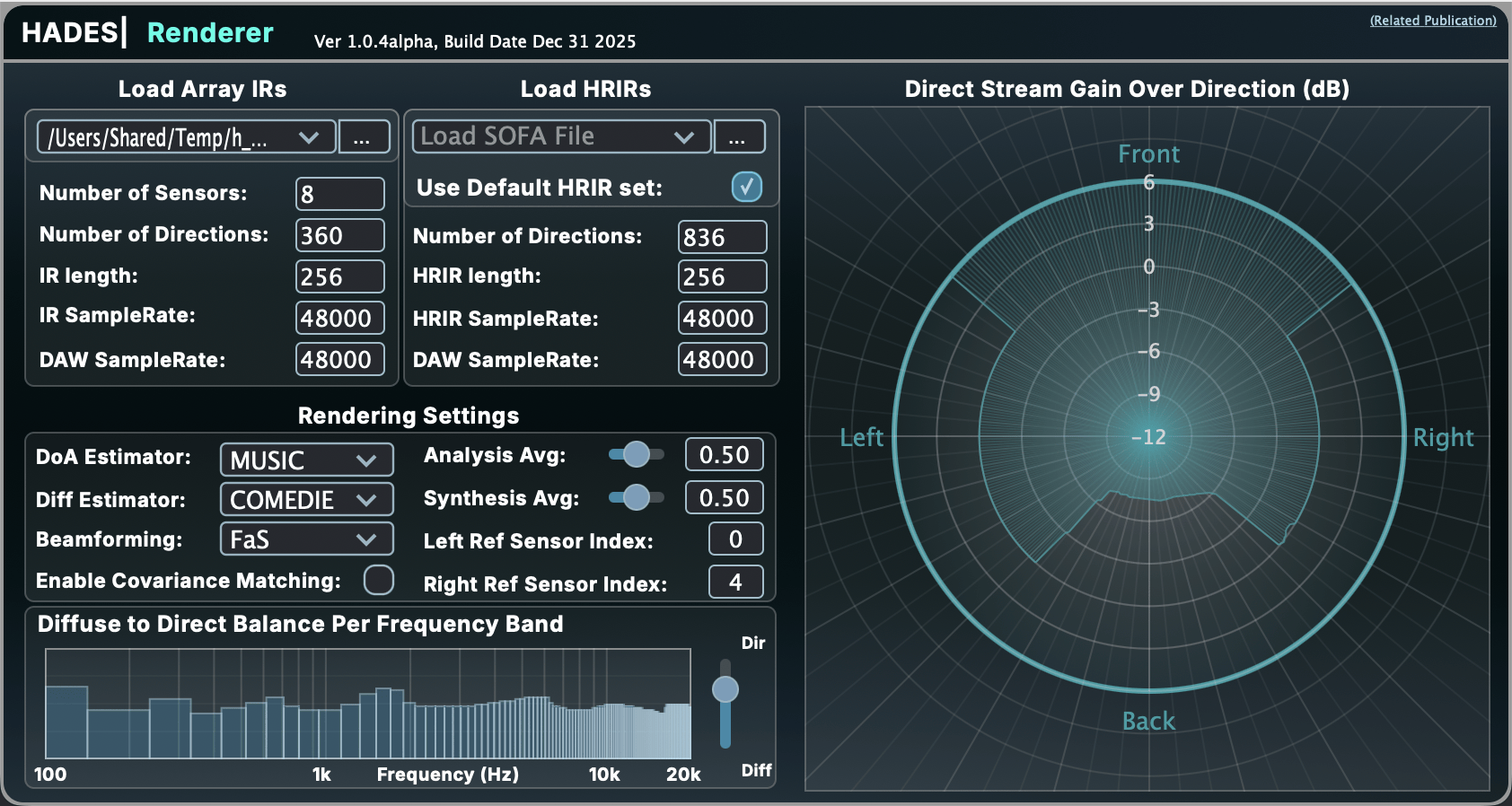
Task: Click the Front label on polar plot
Action: coord(1149,154)
